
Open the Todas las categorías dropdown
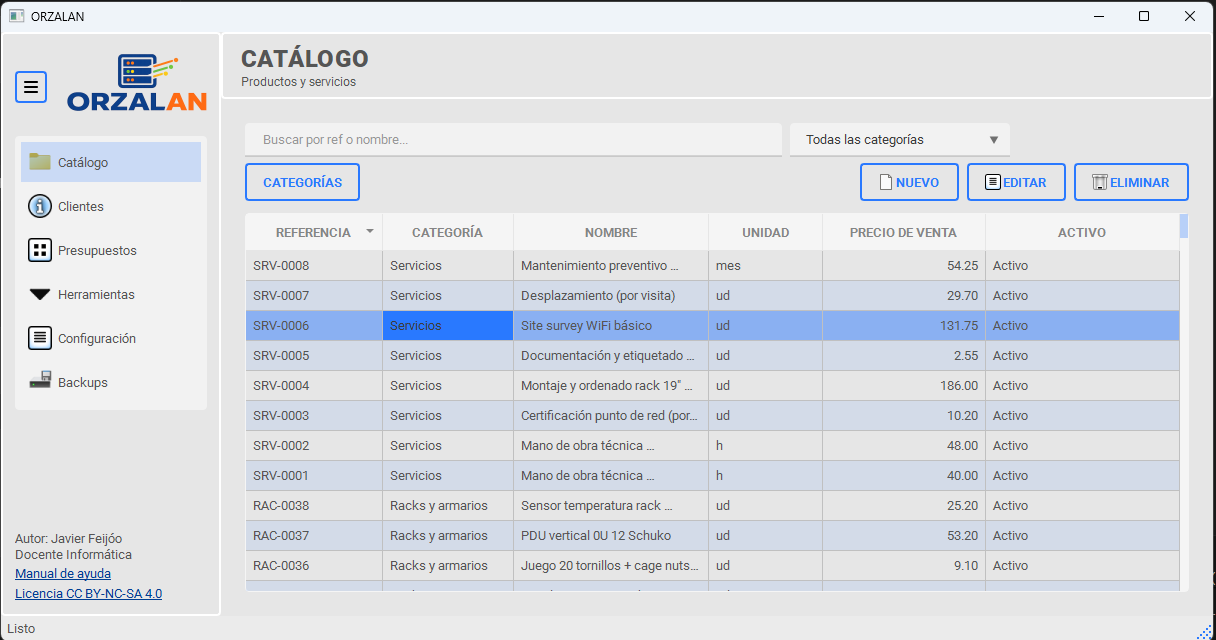click(x=899, y=140)
